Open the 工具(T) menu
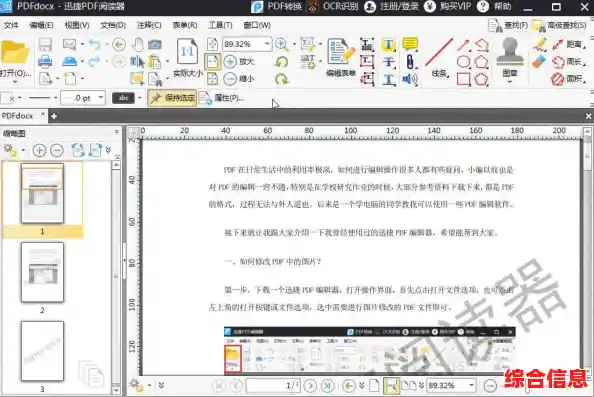594x397 pixels. [x=220, y=25]
